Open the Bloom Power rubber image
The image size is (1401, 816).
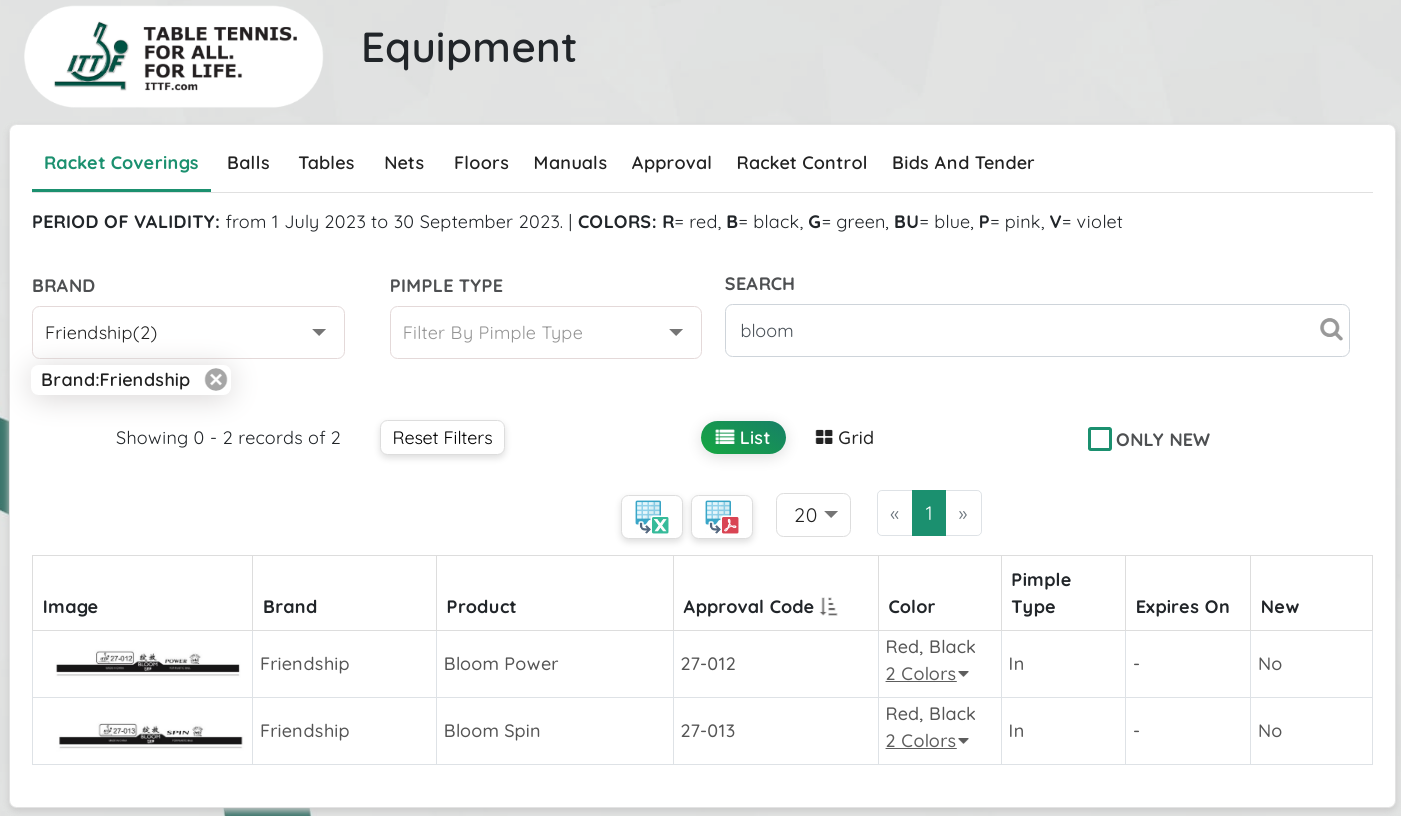coord(148,663)
